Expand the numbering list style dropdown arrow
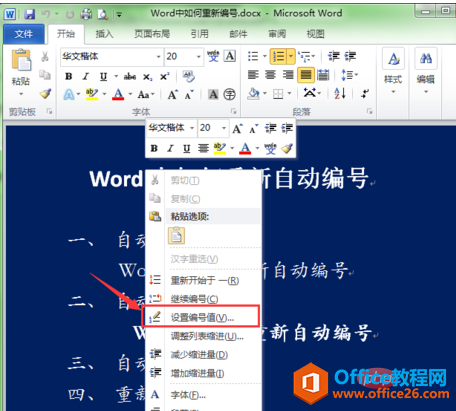This screenshot has height=411, width=456. [x=291, y=56]
